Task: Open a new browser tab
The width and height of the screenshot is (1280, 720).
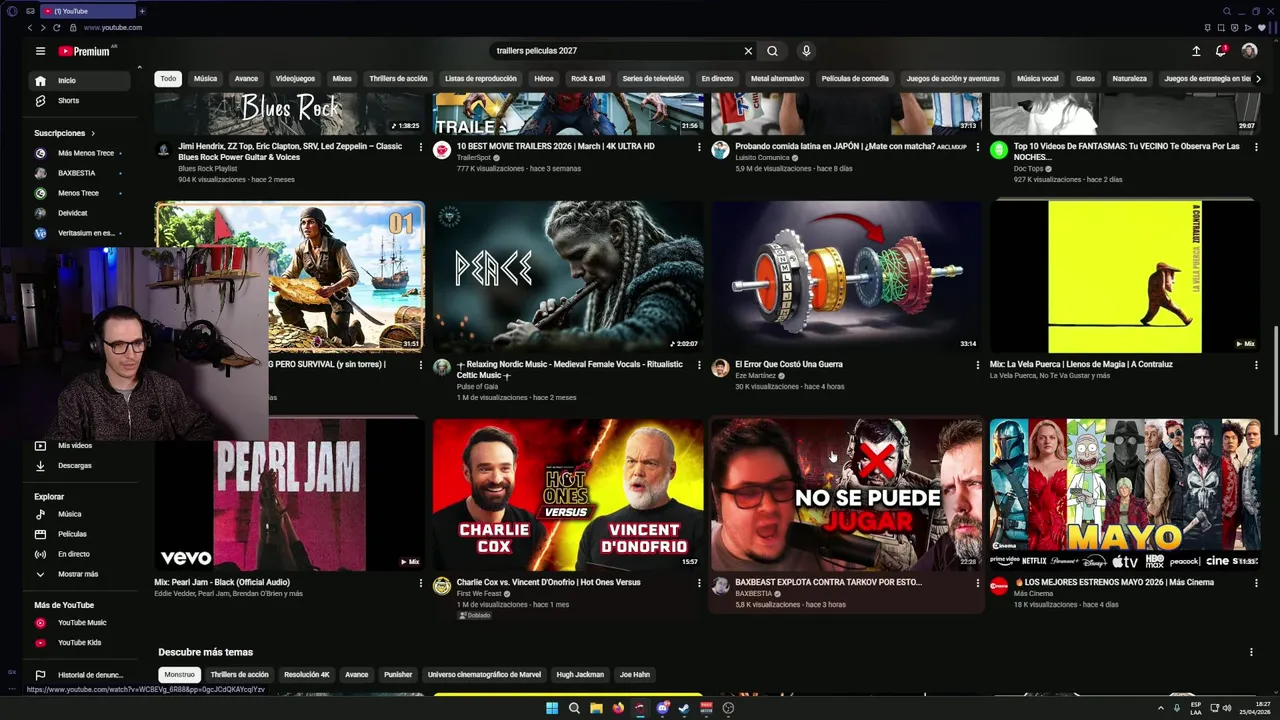Action: tap(142, 11)
